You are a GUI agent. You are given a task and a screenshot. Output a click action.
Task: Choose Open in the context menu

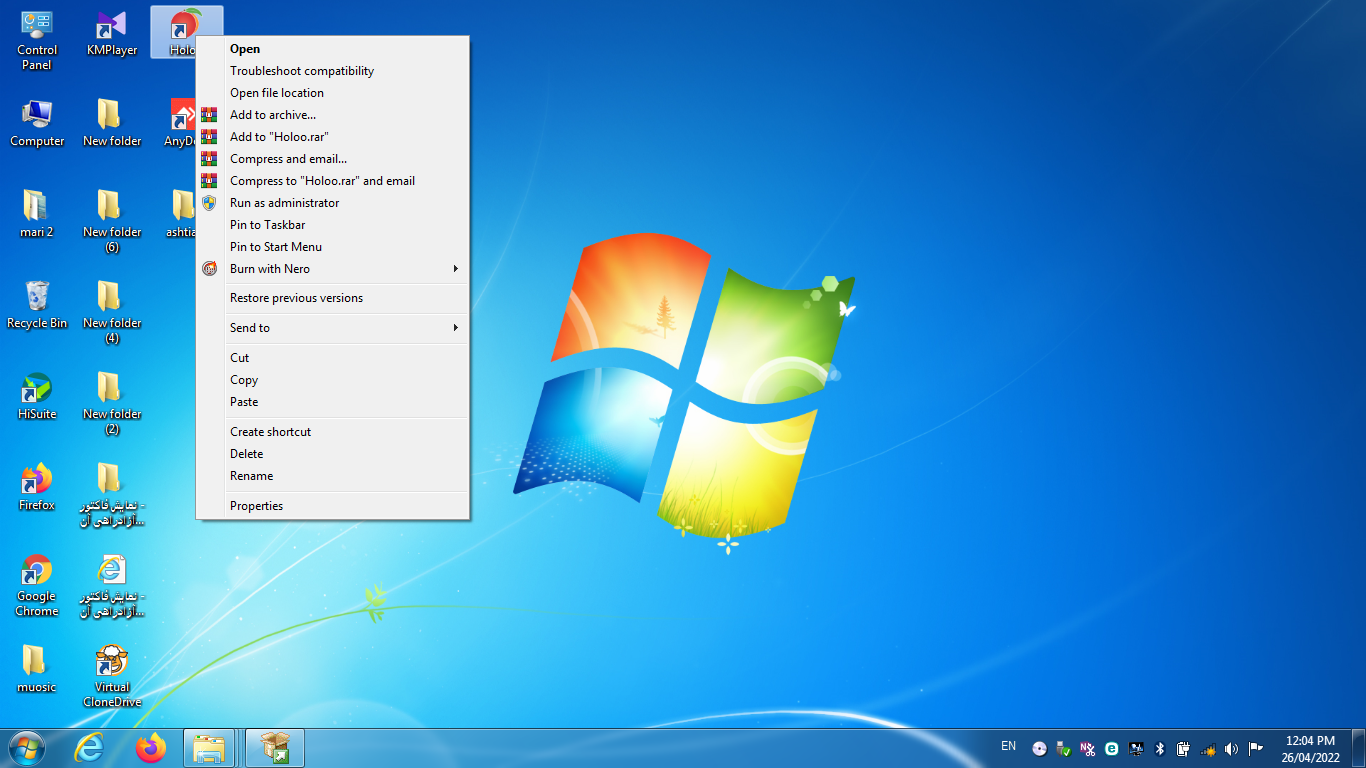coord(333,49)
